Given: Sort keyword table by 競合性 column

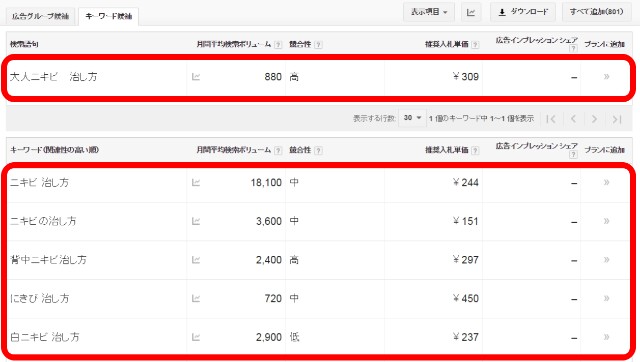Looking at the screenshot, I should click(300, 150).
